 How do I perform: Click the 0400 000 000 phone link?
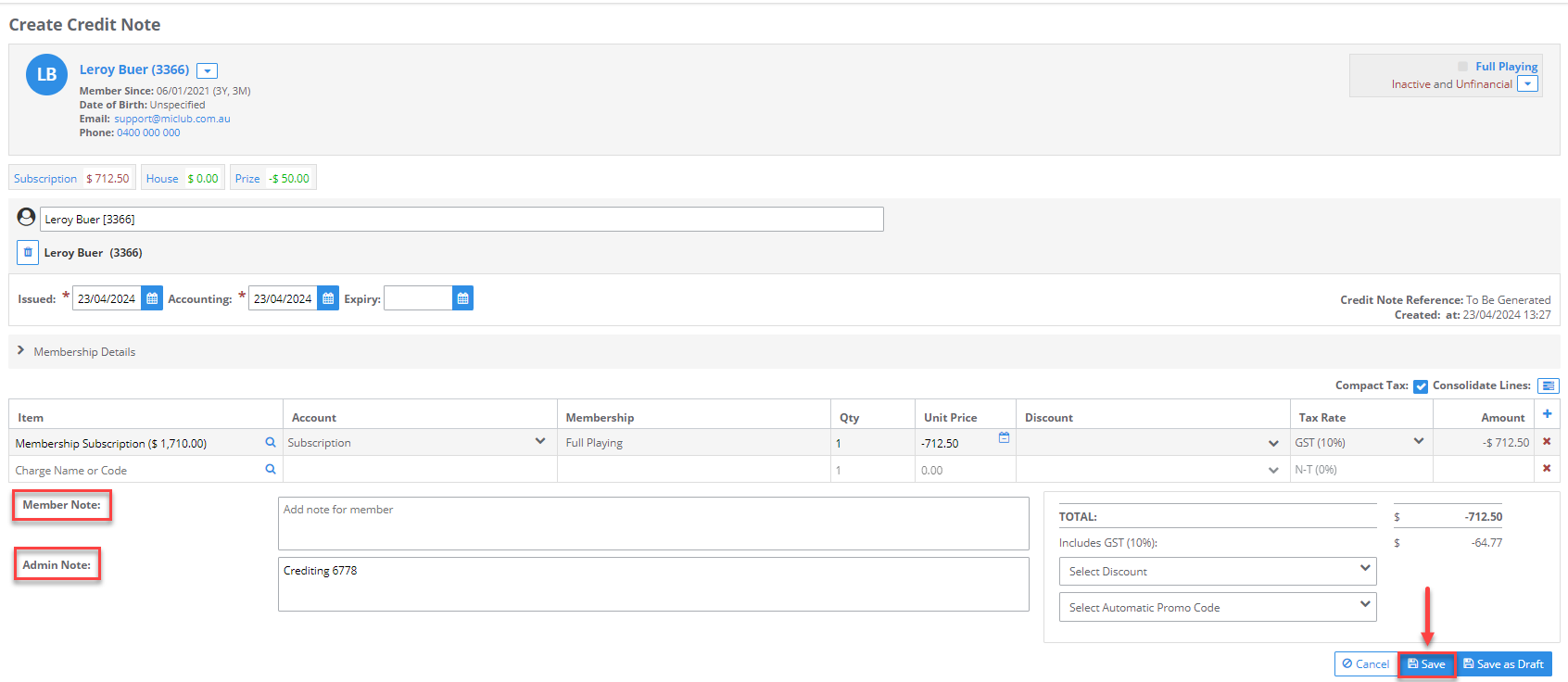[148, 133]
